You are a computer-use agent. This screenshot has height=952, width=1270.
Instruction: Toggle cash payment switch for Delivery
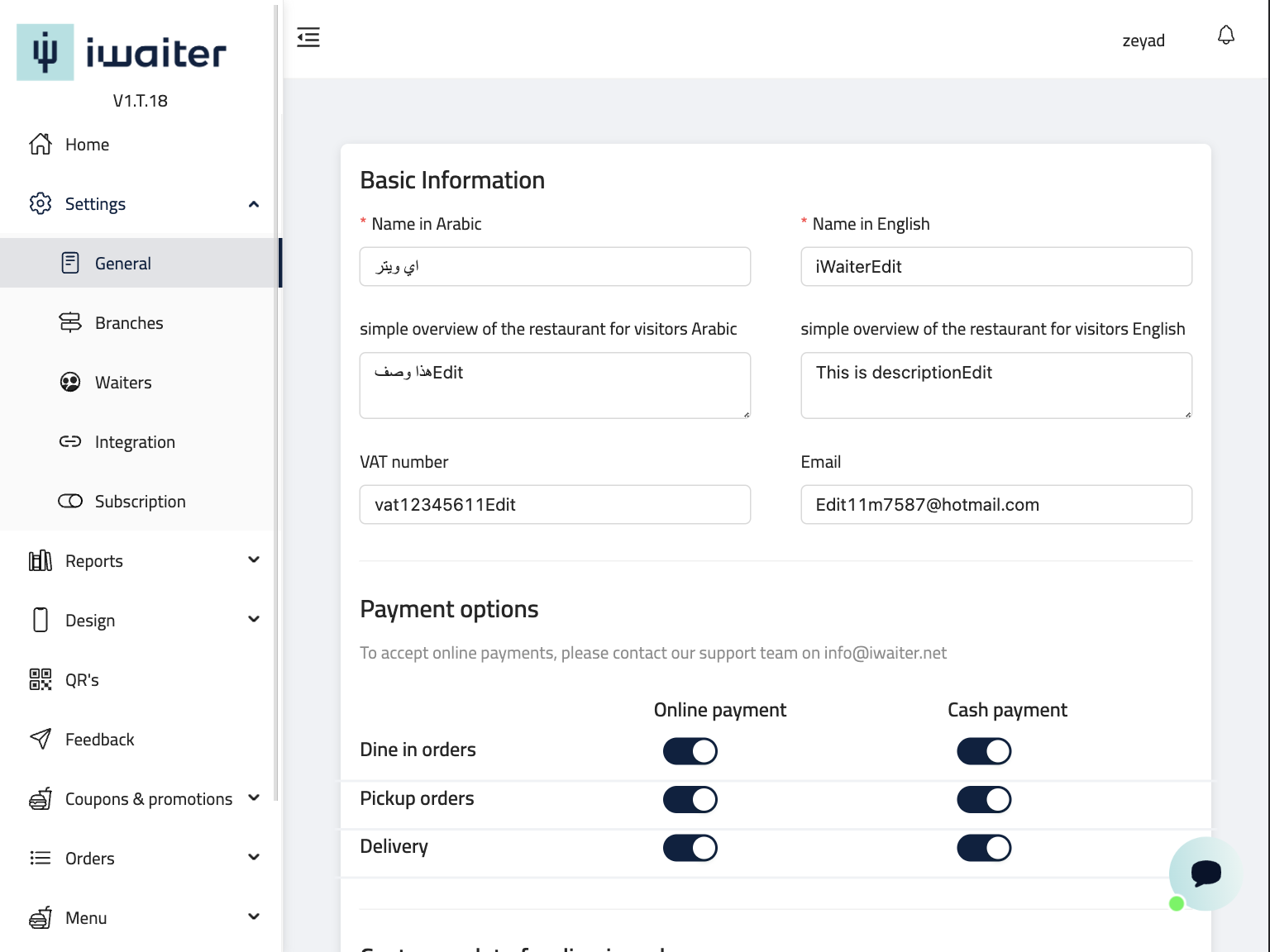click(984, 848)
